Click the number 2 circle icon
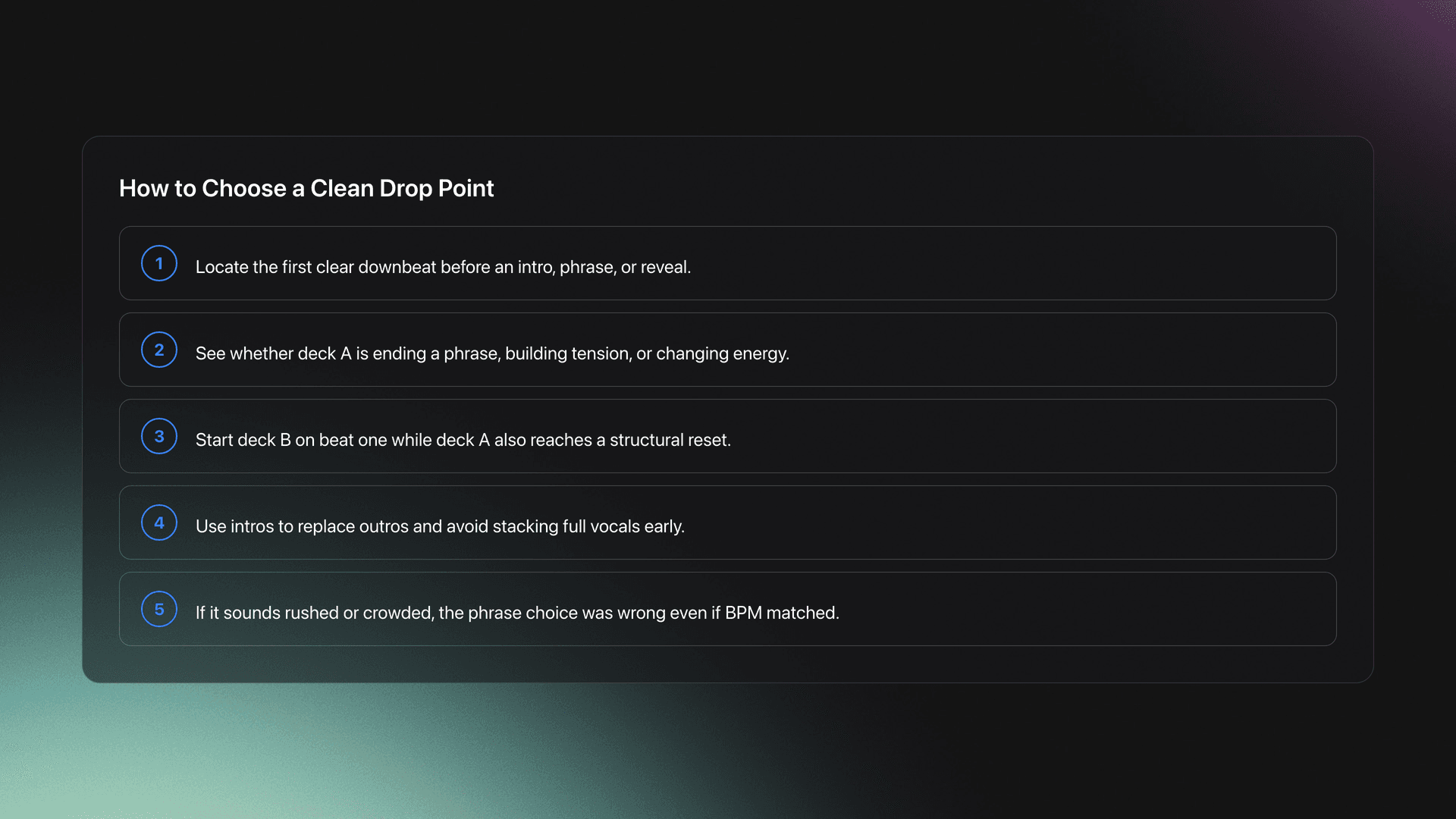Image resolution: width=1456 pixels, height=819 pixels. click(159, 350)
